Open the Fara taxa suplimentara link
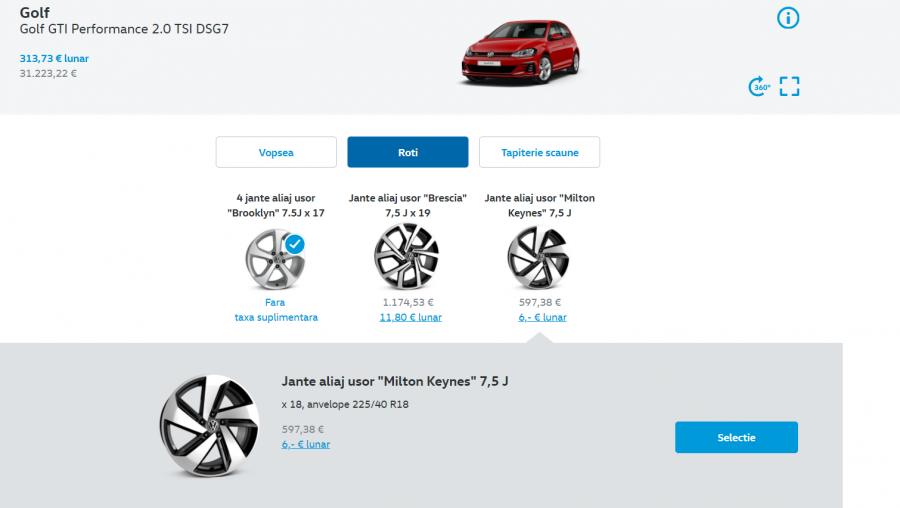The height and width of the screenshot is (508, 900). pyautogui.click(x=276, y=310)
